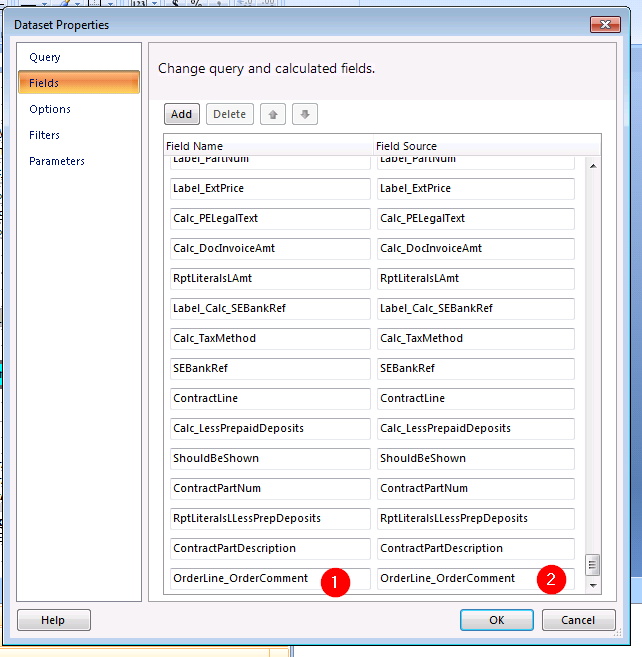The image size is (642, 657).
Task: Edit the ContractPartDescription field name box
Action: pyautogui.click(x=270, y=549)
